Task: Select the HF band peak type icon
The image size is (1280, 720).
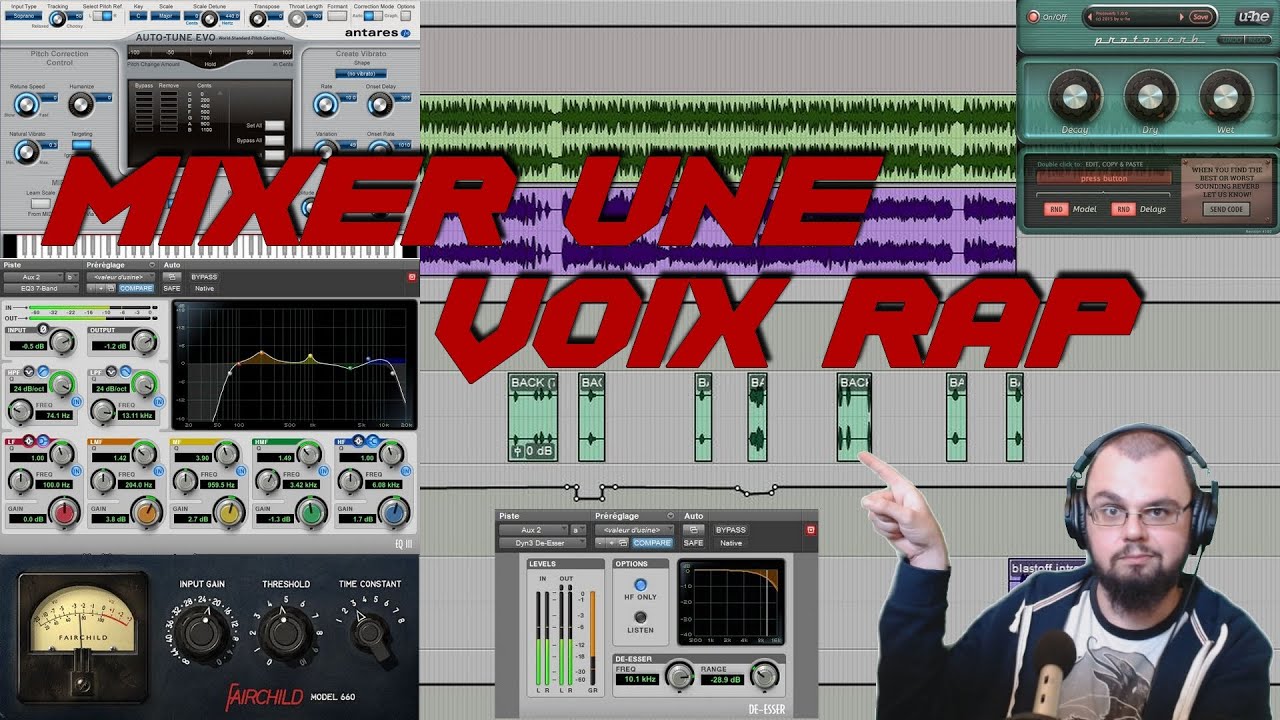Action: click(357, 440)
